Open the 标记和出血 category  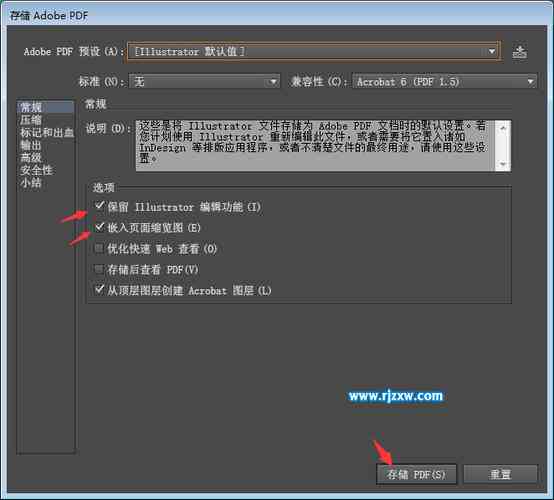pos(47,133)
